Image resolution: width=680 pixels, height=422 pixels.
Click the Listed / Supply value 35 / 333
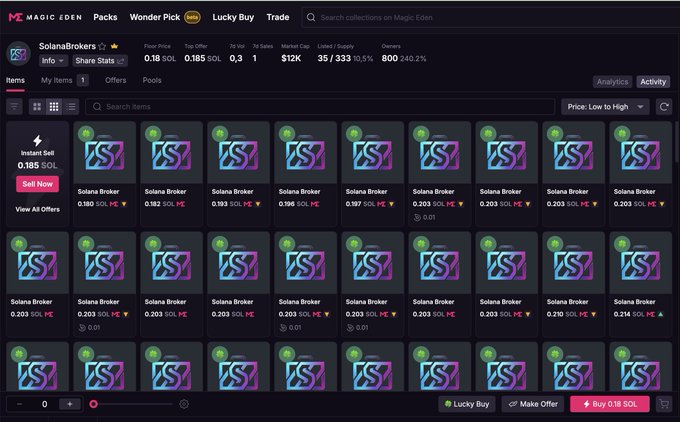click(x=334, y=58)
